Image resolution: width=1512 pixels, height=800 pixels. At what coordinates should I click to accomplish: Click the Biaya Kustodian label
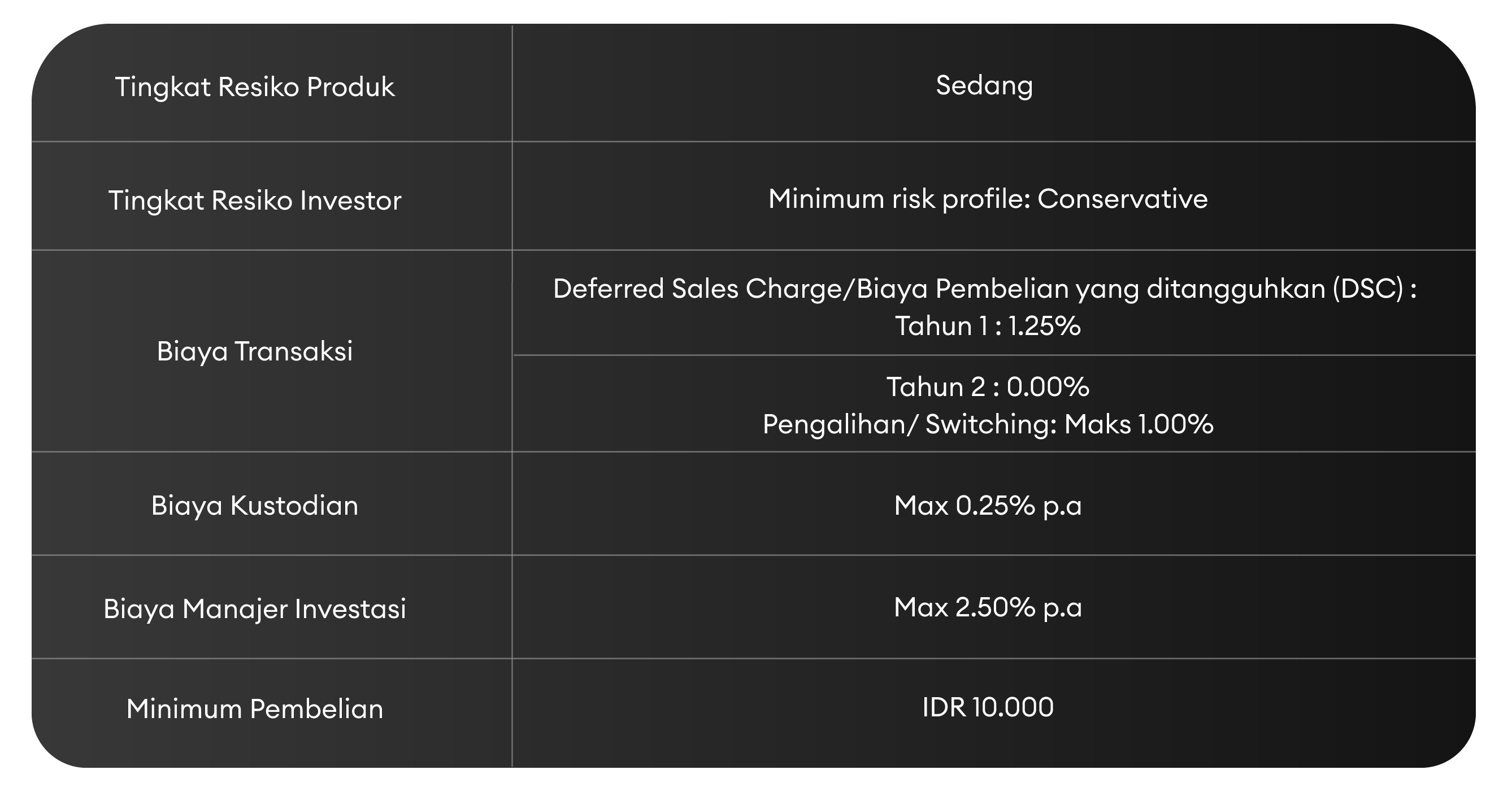pos(254,505)
